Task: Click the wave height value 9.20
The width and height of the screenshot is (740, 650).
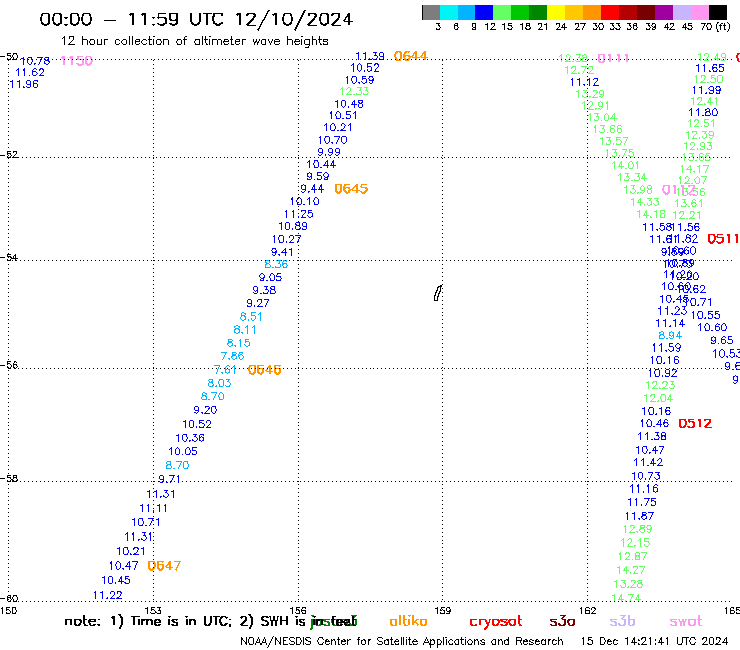Action: tap(205, 410)
